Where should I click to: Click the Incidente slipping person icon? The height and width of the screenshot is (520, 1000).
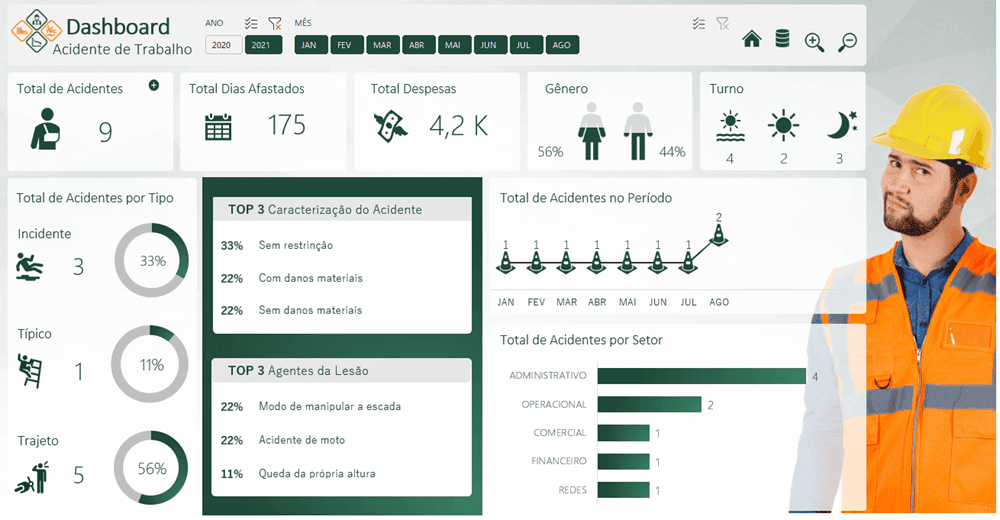(29, 266)
